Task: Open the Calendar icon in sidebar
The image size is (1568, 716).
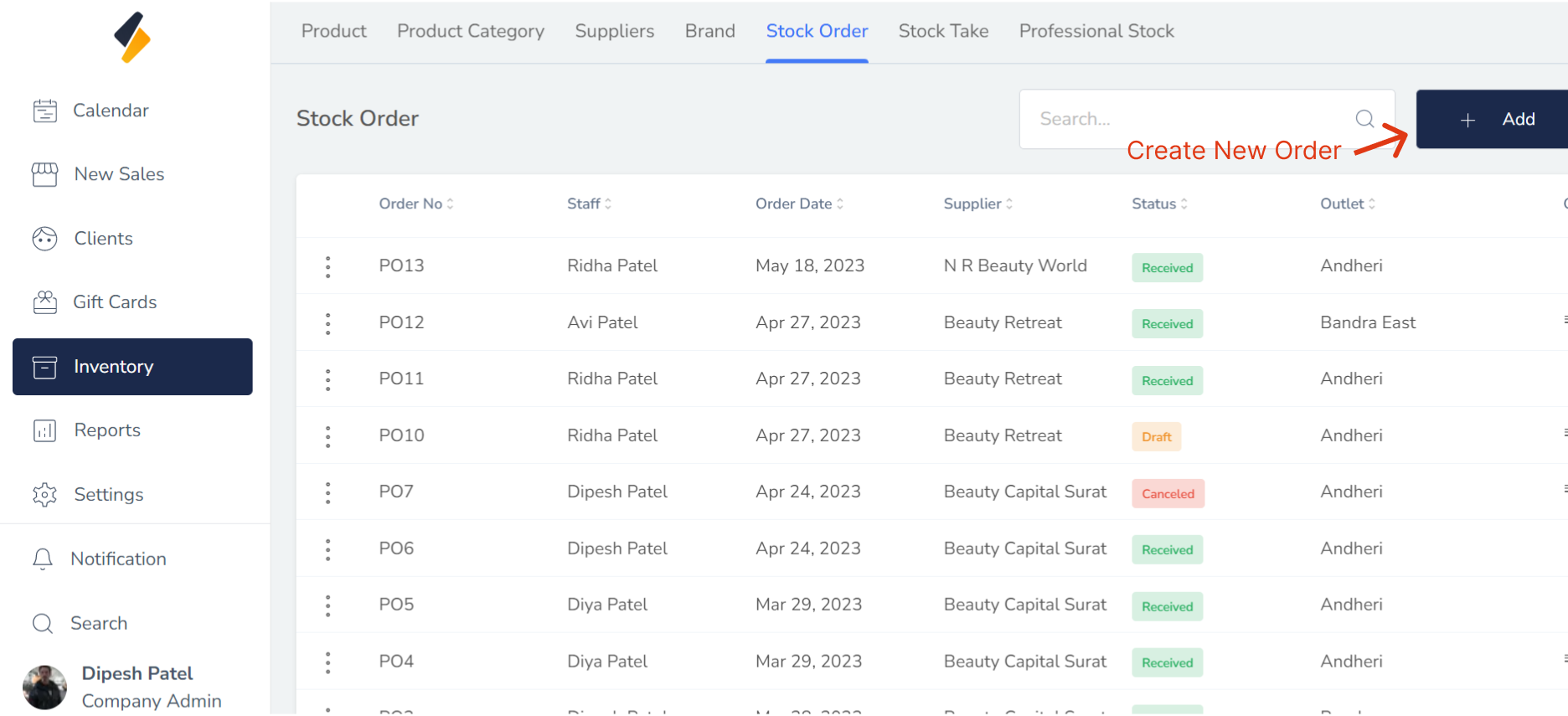Action: pos(44,111)
